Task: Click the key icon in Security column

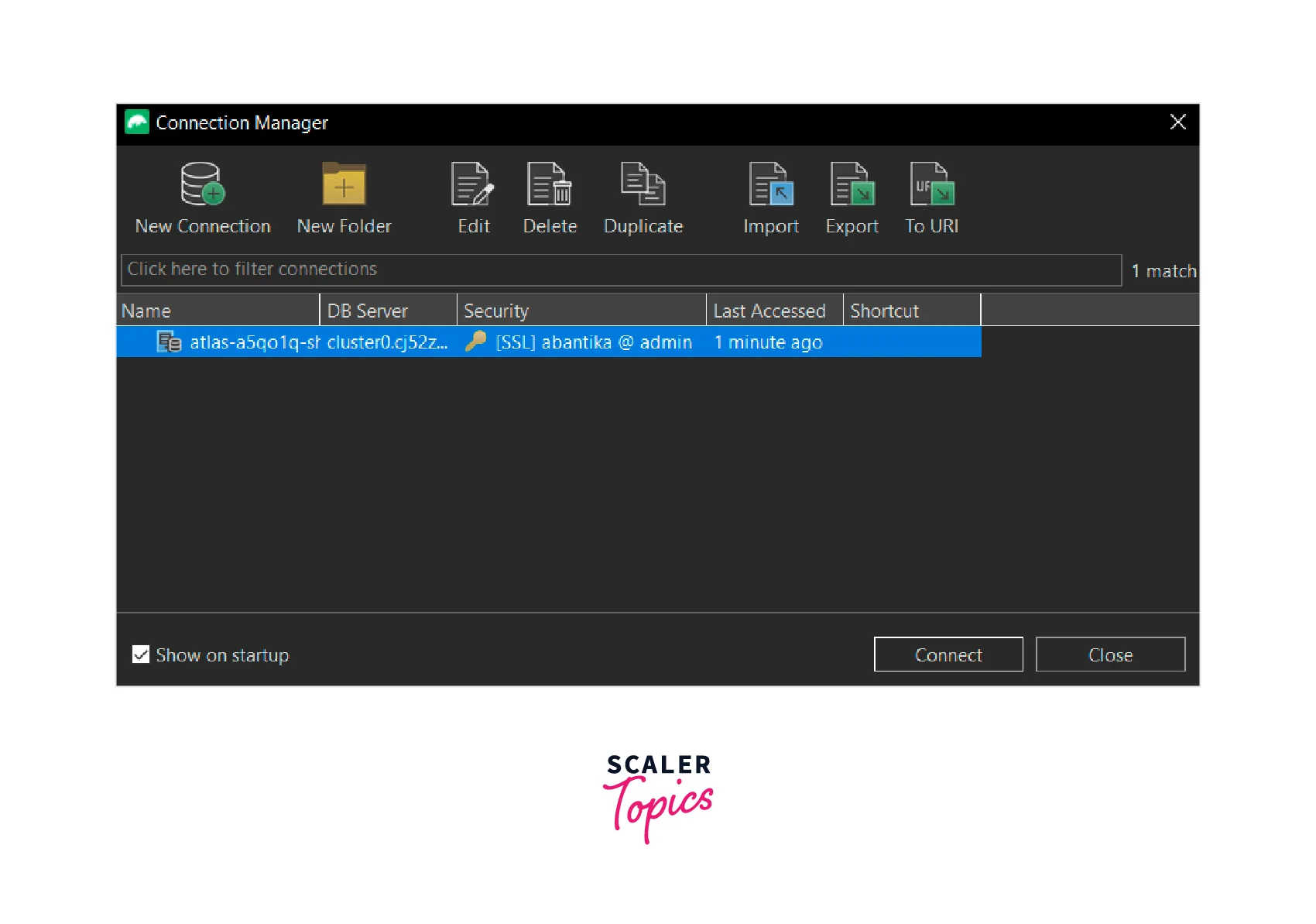Action: (475, 342)
